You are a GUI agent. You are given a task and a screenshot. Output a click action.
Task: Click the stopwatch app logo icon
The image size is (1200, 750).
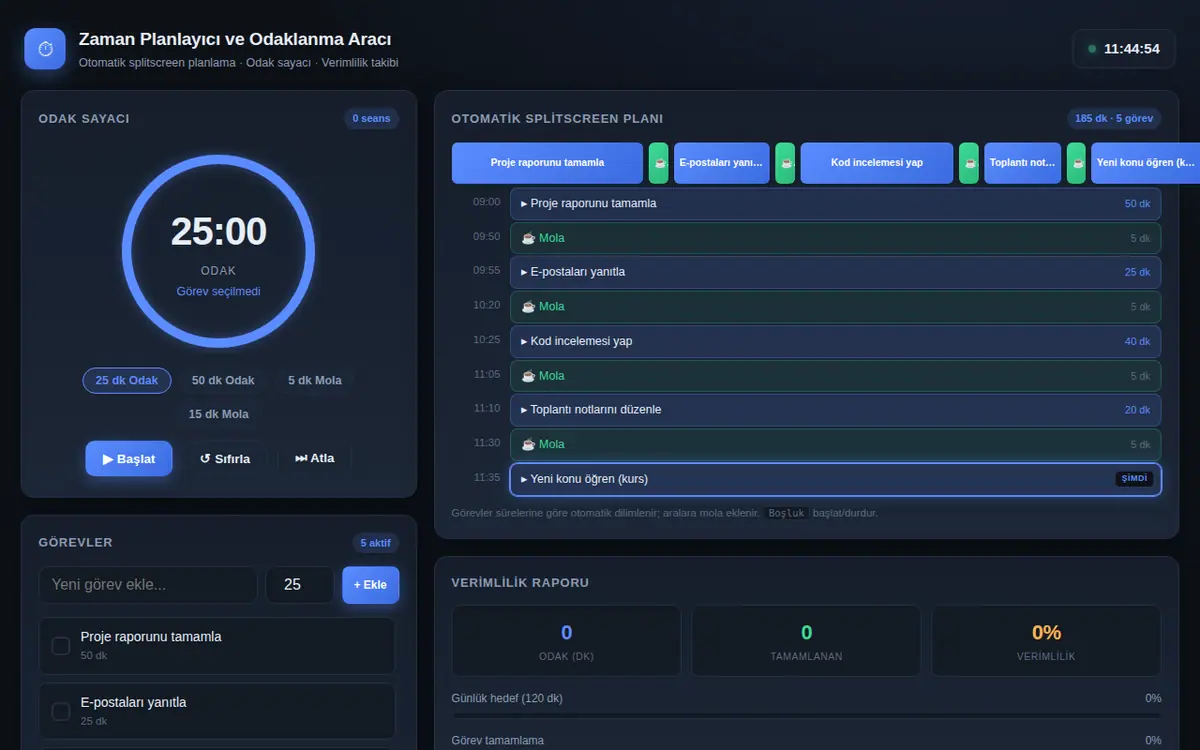click(45, 49)
